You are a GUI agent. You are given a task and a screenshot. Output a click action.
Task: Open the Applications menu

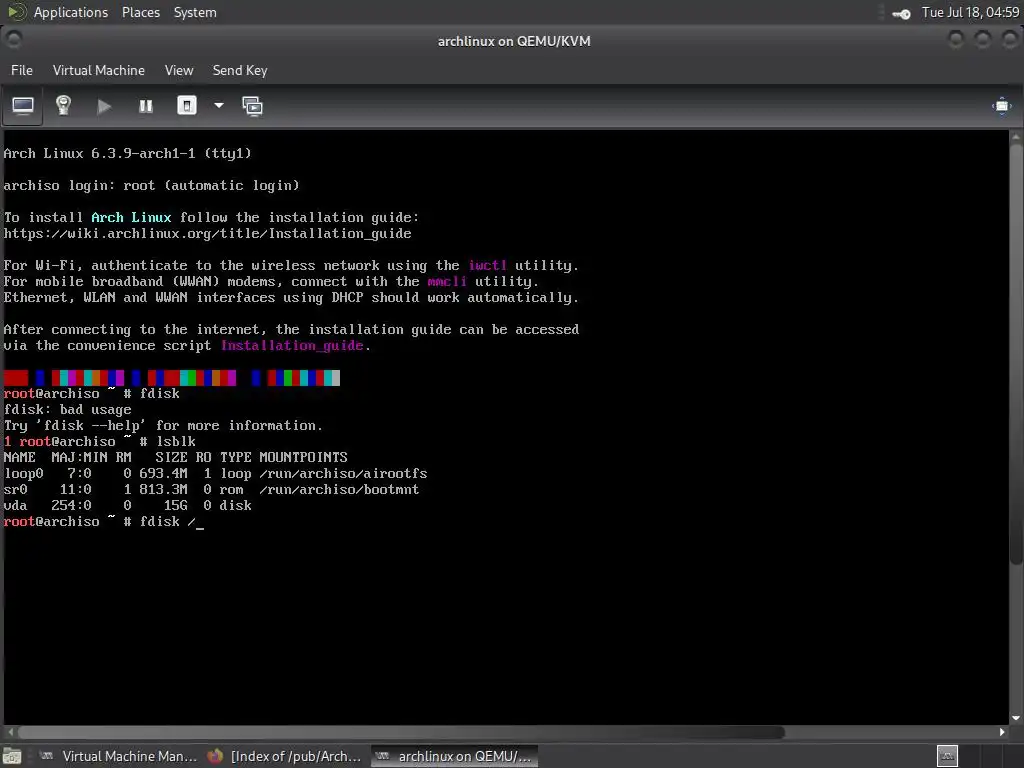(71, 12)
